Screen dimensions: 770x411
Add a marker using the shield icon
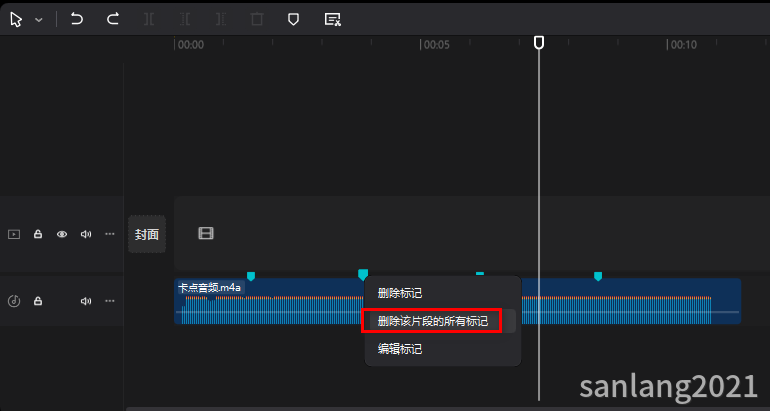293,20
